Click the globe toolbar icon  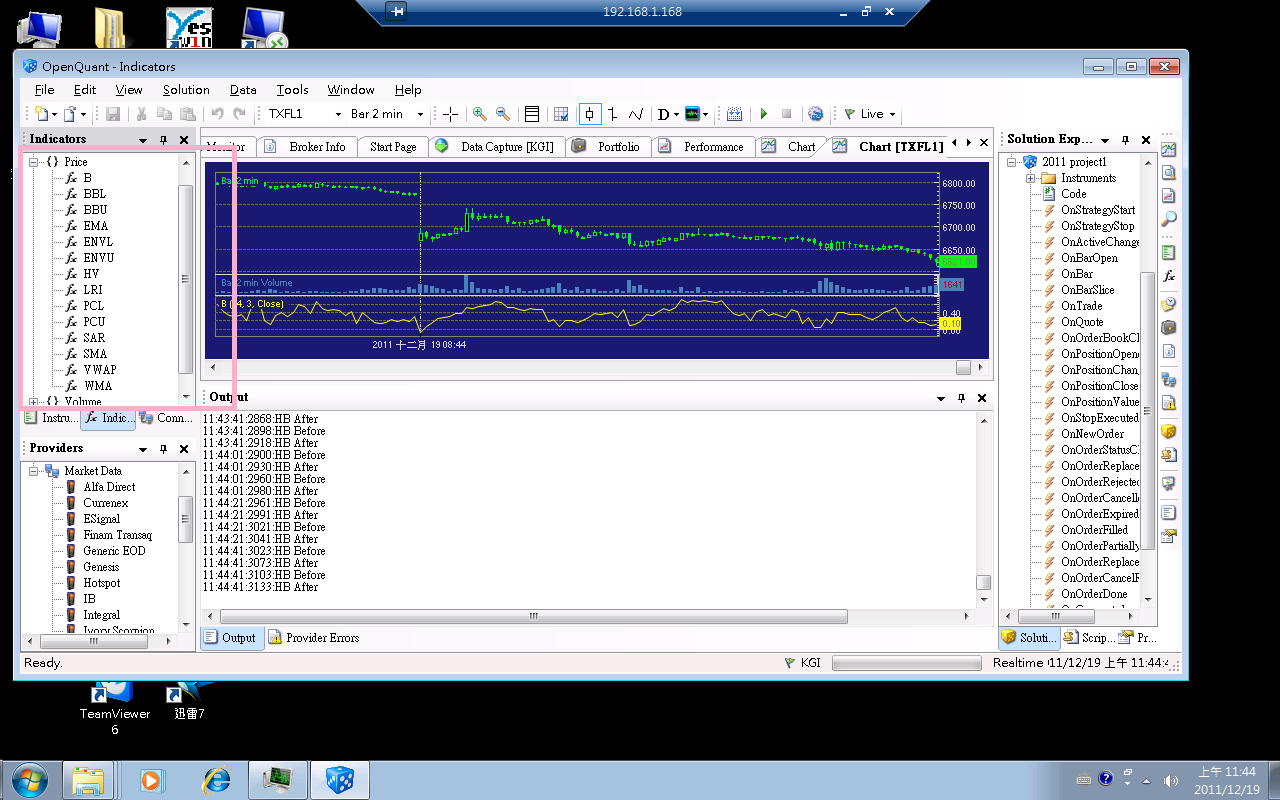[x=815, y=114]
